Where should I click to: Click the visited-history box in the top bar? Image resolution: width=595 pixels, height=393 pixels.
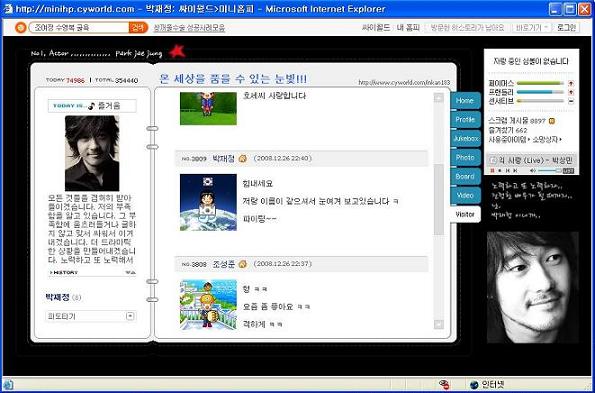[x=467, y=28]
